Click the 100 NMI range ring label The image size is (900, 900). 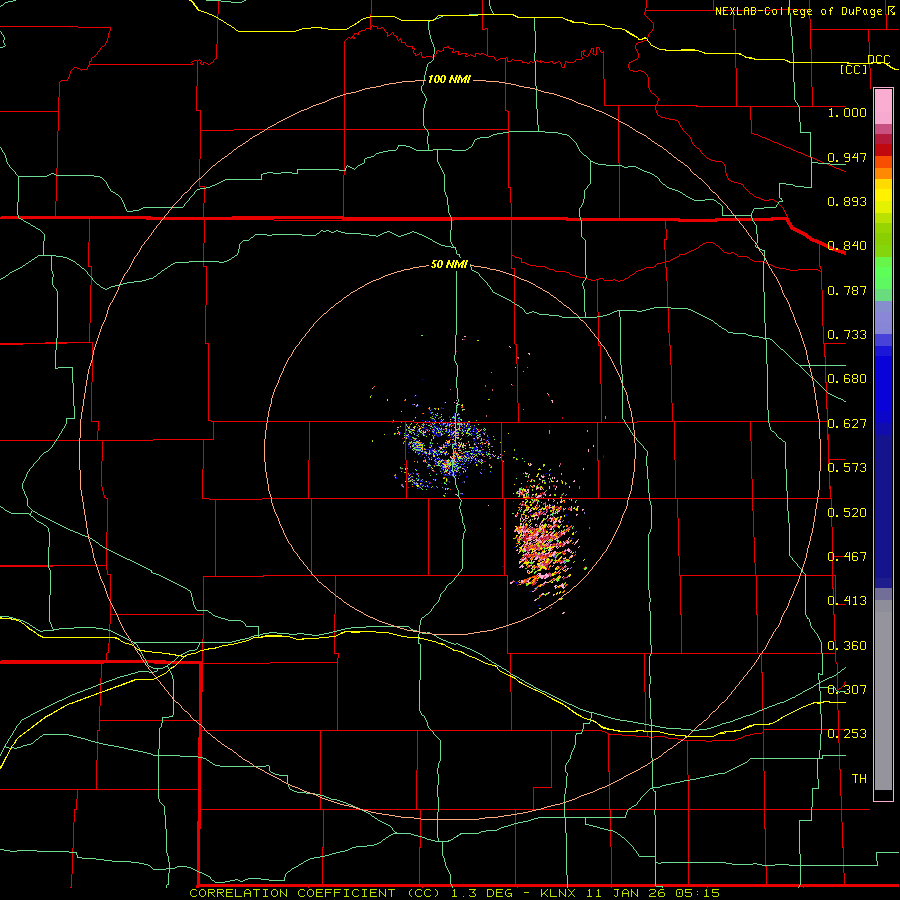pyautogui.click(x=449, y=79)
